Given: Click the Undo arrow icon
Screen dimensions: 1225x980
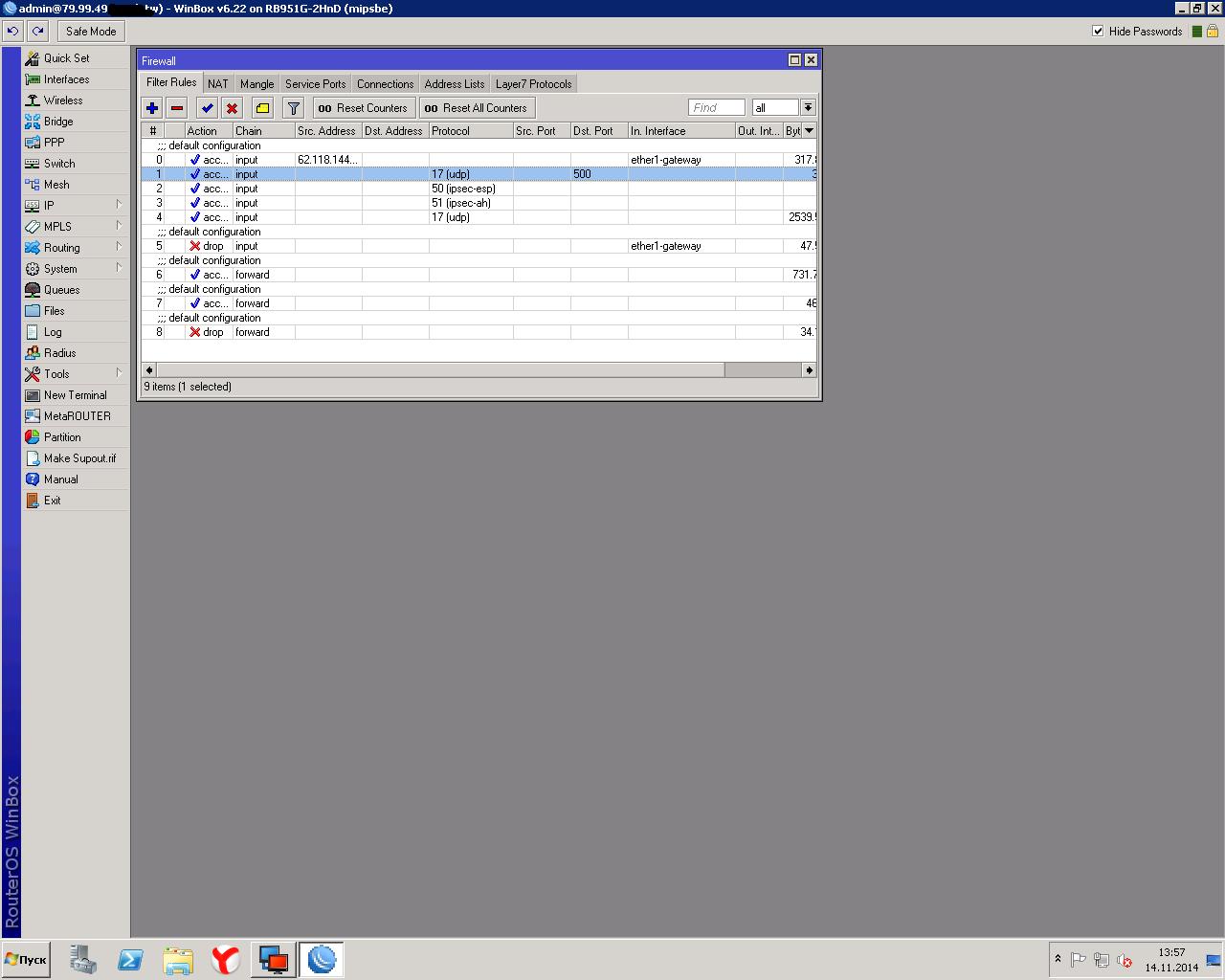Looking at the screenshot, I should point(12,32).
